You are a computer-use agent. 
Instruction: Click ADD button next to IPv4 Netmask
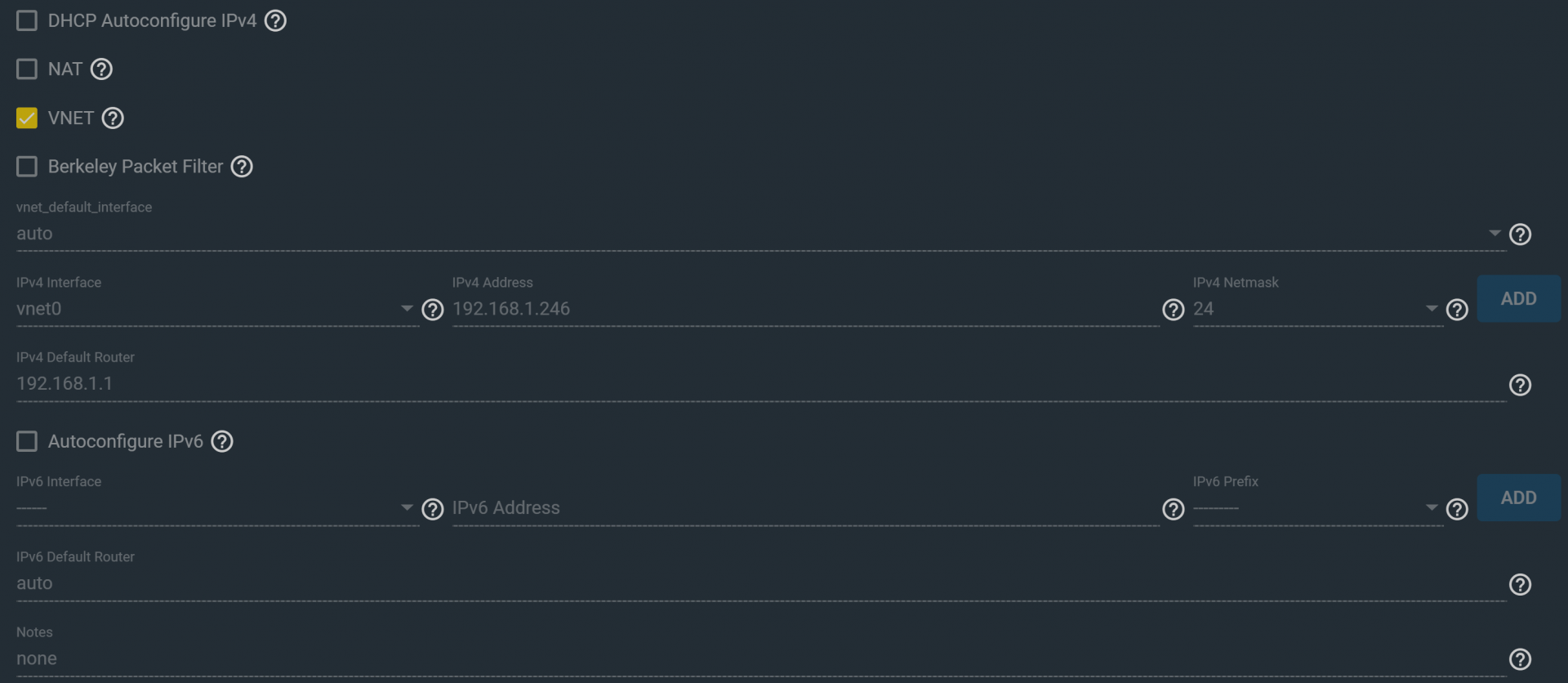[1519, 299]
